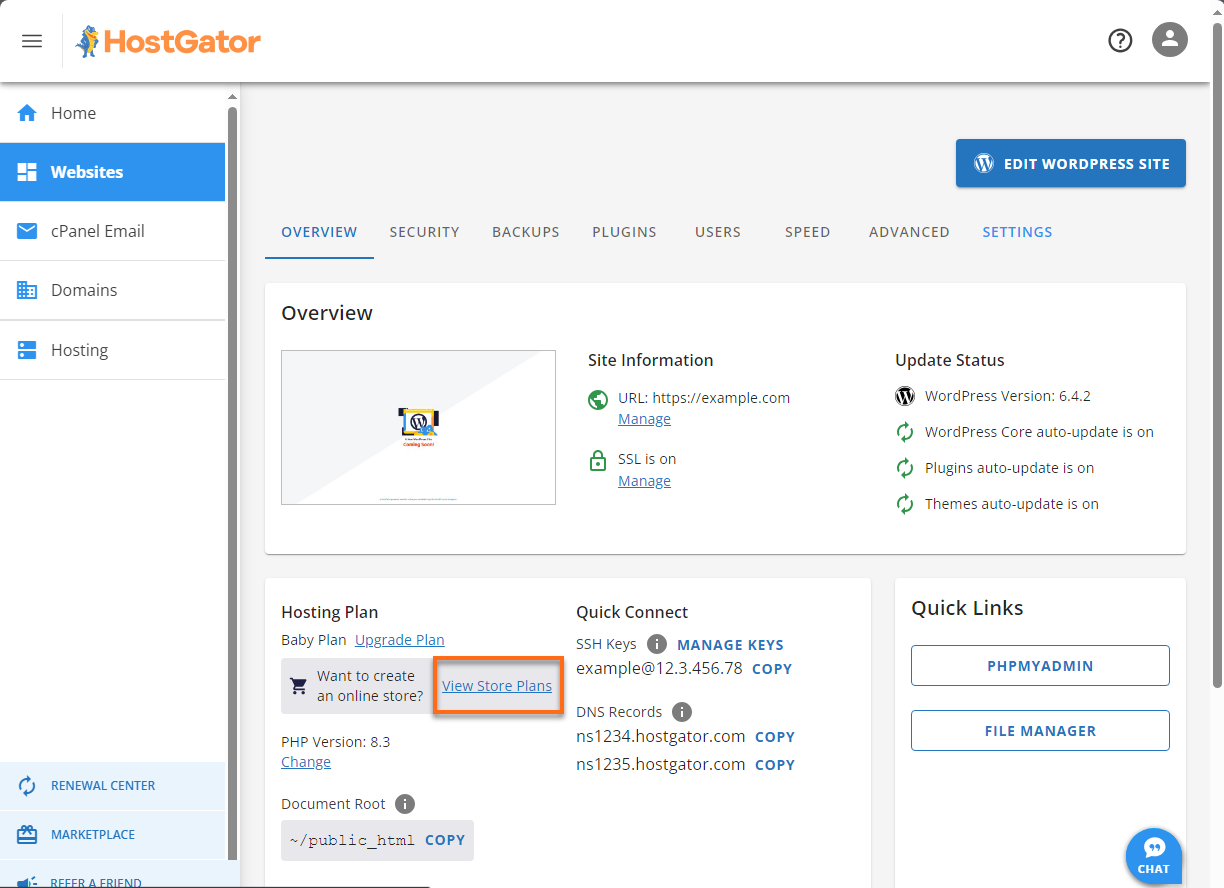Click the Hosting sidebar icon

(x=27, y=349)
